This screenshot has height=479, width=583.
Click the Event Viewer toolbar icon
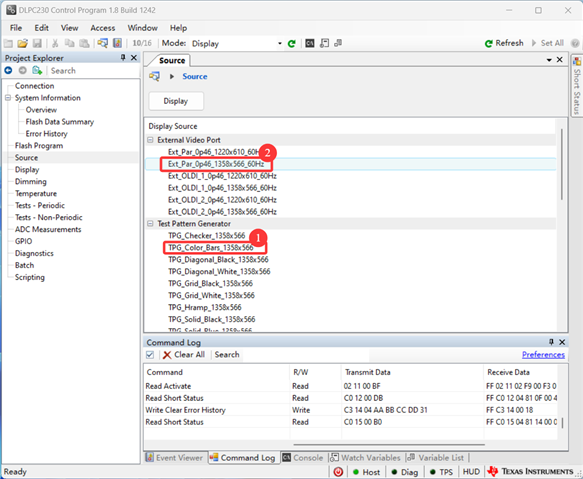point(117,44)
